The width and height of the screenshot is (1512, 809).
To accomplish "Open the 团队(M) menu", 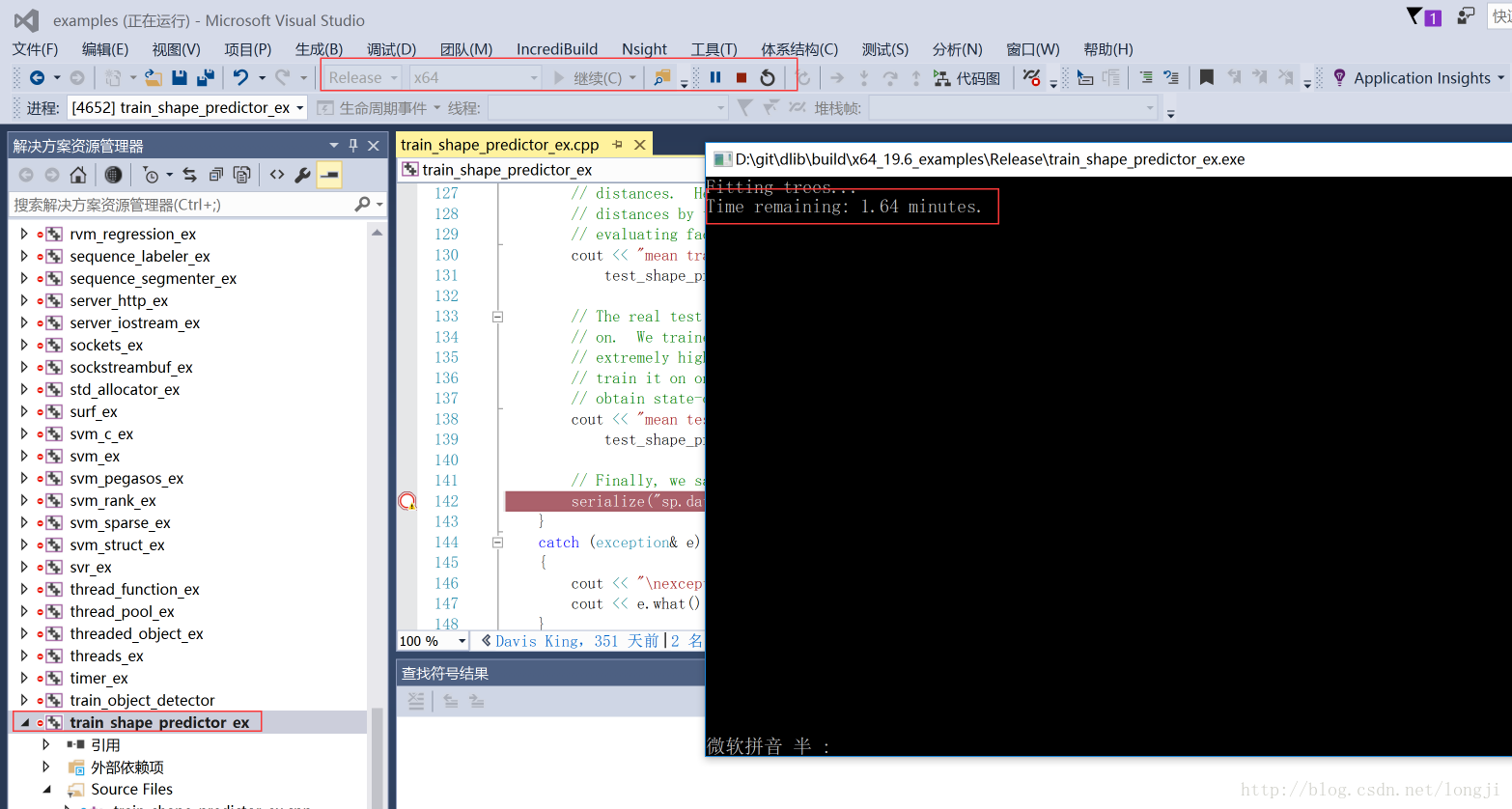I will point(466,49).
